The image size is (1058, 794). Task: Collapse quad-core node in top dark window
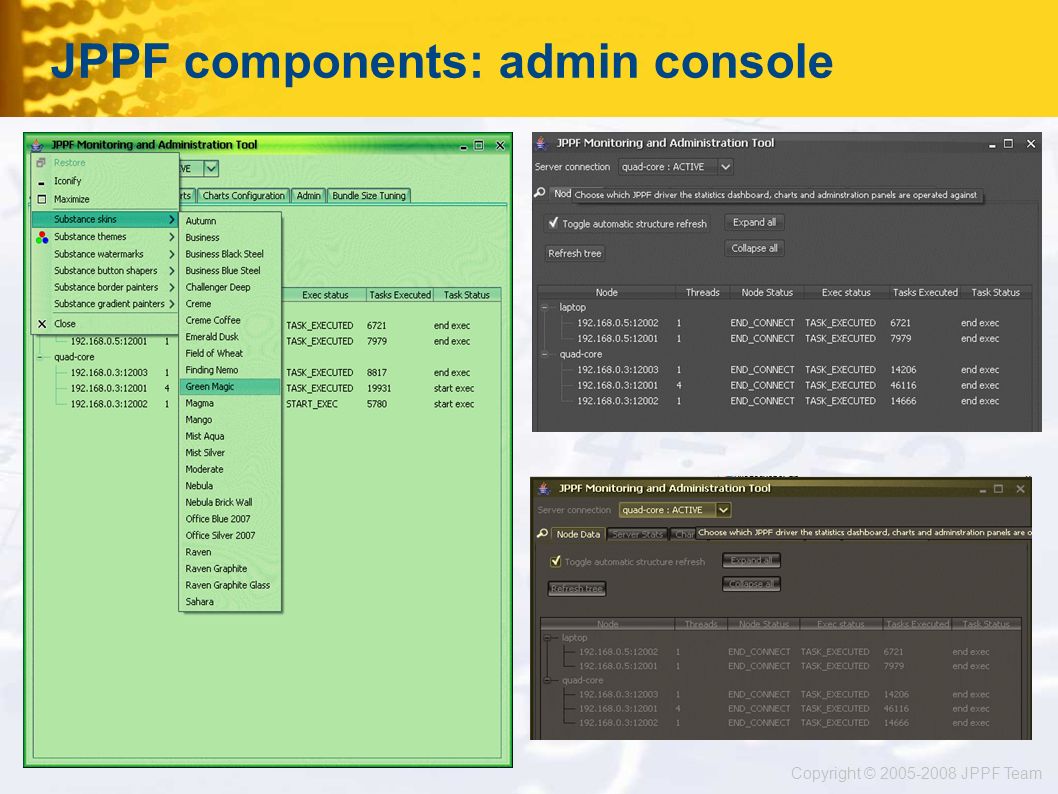tap(545, 354)
